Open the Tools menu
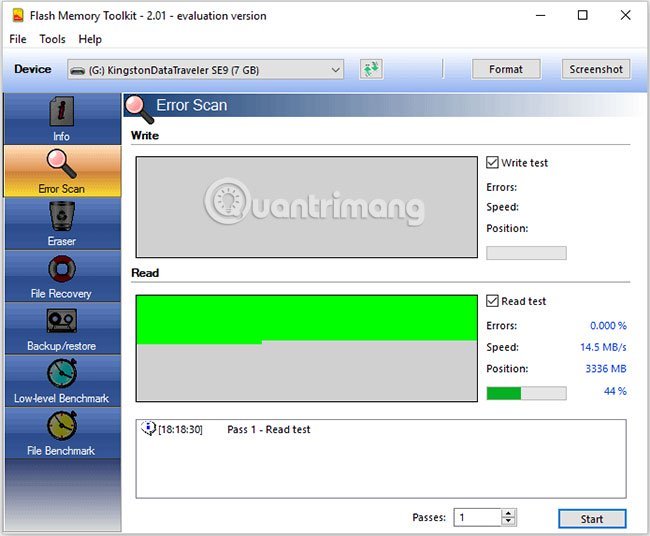The image size is (650, 536). [x=52, y=39]
